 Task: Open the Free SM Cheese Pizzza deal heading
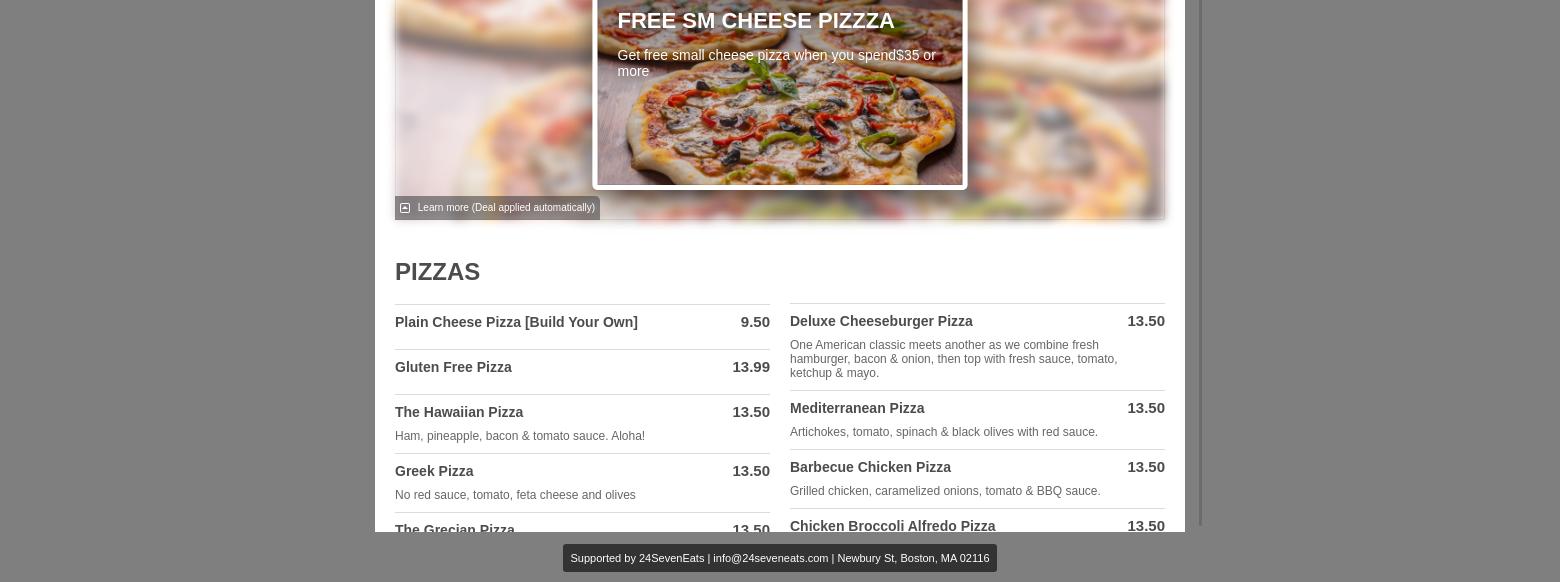[756, 21]
